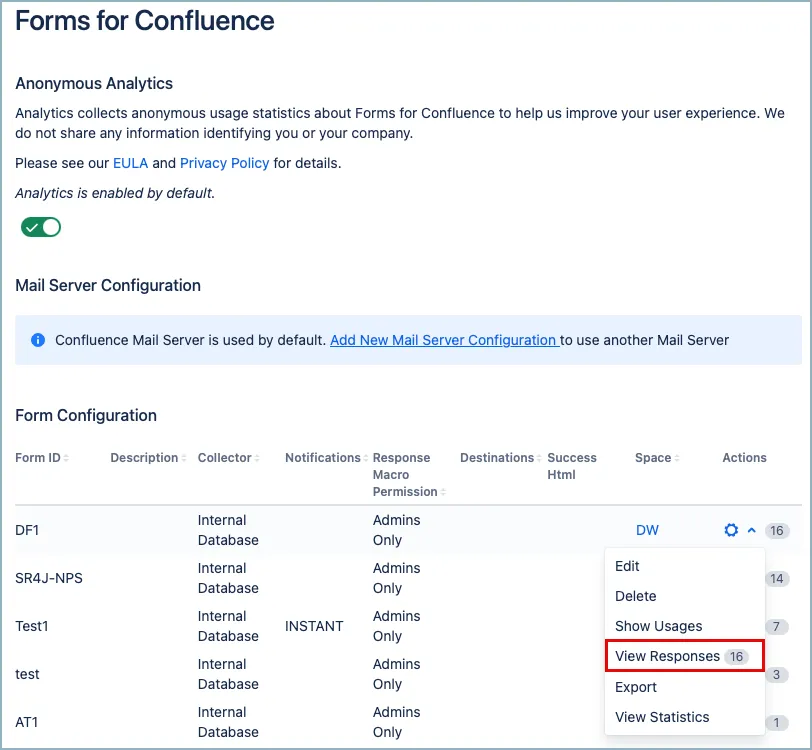Click Admins Only cell in SR4J-NPS row
Screen dimensions: 812x750
point(396,578)
